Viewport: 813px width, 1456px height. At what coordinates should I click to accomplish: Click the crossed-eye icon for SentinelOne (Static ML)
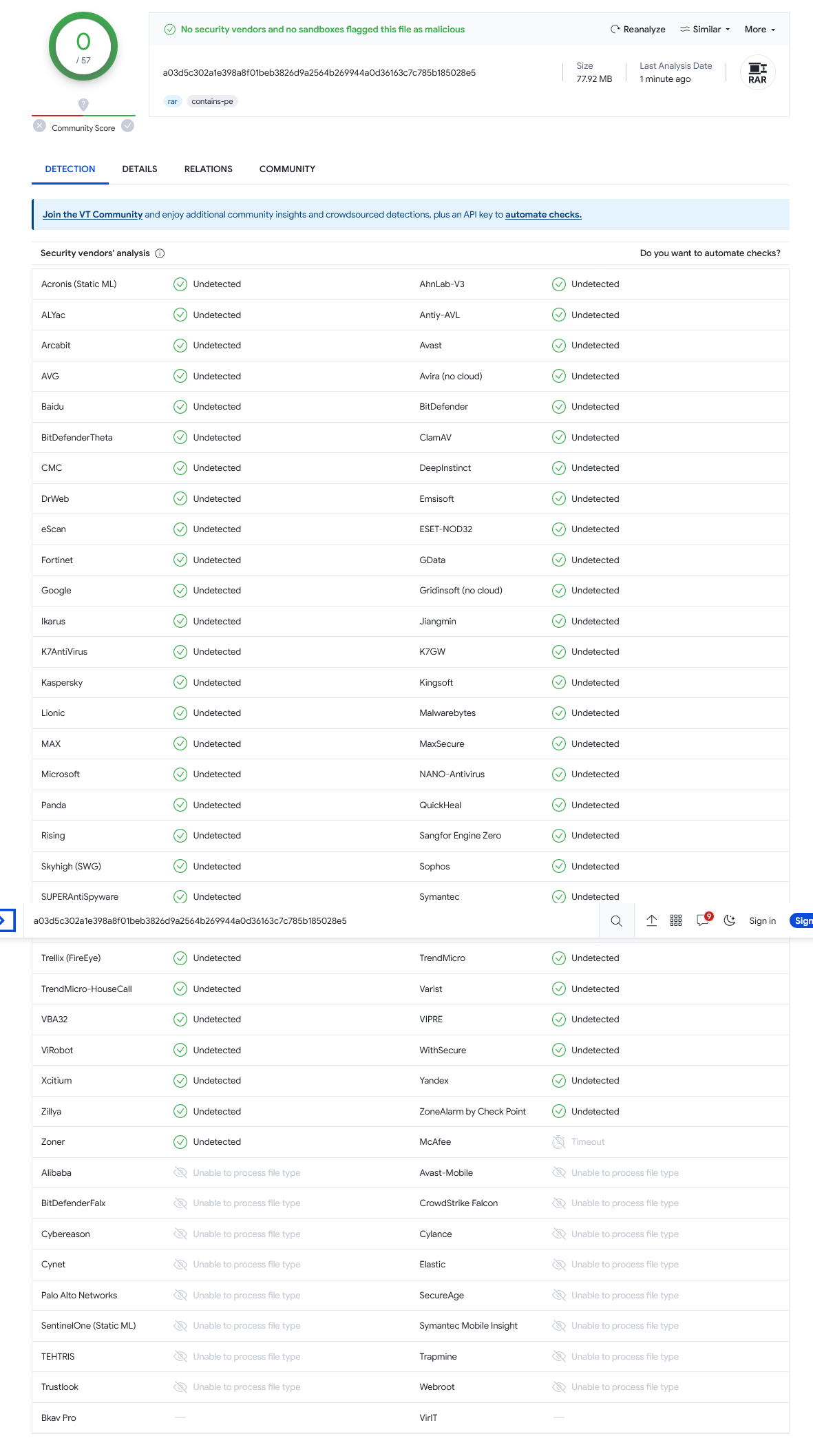pos(180,1326)
